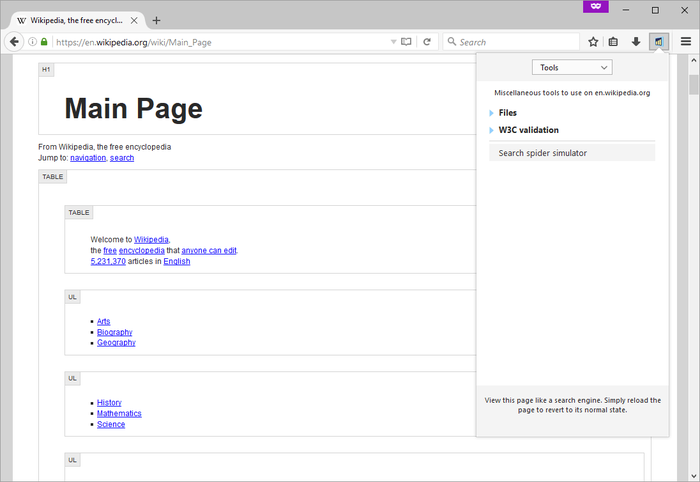This screenshot has width=700, height=482.
Task: Open a new tab with plus button
Action: tap(156, 21)
